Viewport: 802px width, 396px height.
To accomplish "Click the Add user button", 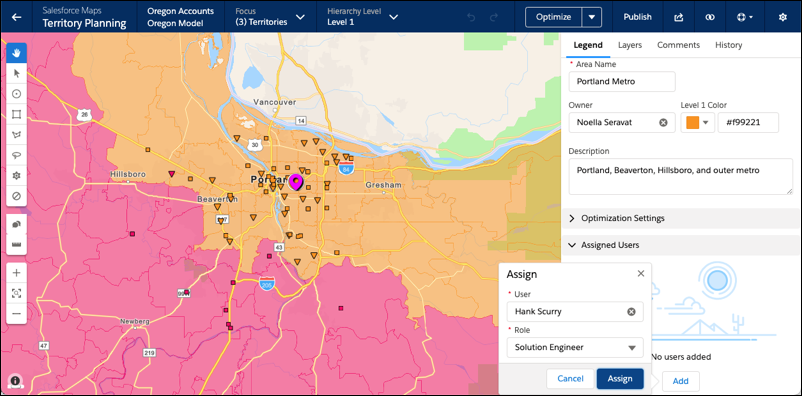I will pos(680,381).
